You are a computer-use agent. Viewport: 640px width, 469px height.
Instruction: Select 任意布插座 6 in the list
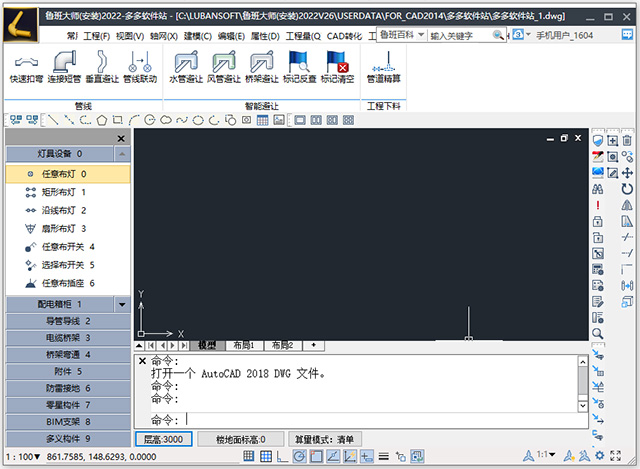click(68, 283)
